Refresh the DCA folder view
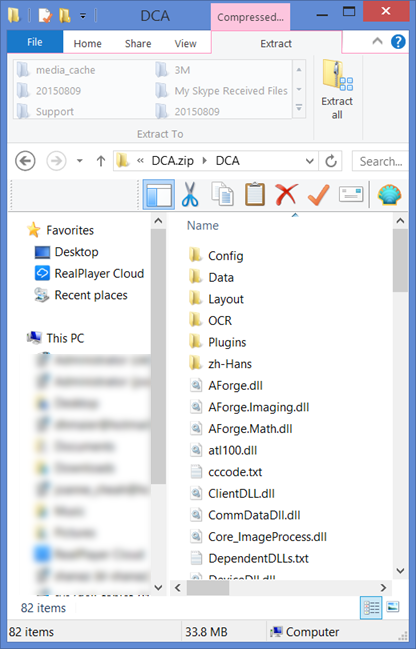Viewport: 416px width, 649px height. [331, 161]
